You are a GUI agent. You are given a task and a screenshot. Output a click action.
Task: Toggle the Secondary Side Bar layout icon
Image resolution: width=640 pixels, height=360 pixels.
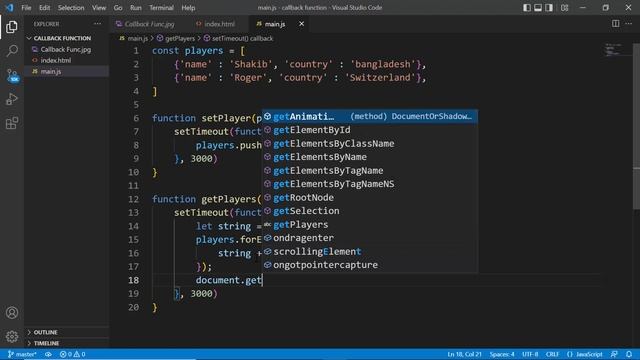point(549,8)
